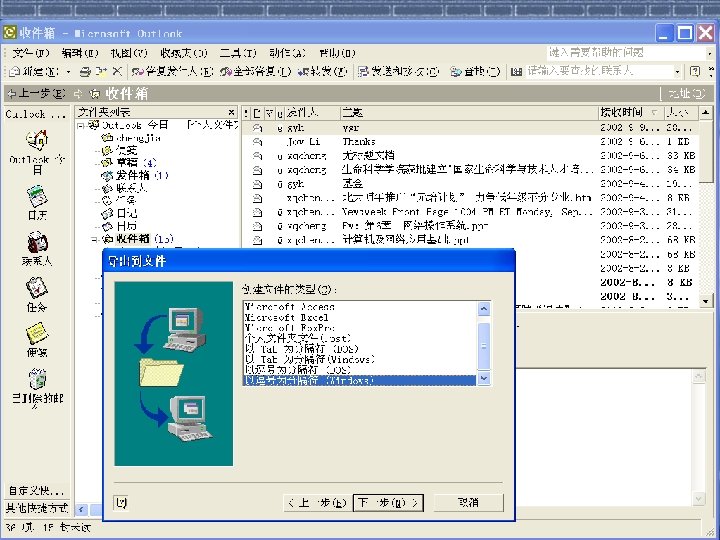
Task: Open the address book icon on the toolbar
Action: [516, 72]
